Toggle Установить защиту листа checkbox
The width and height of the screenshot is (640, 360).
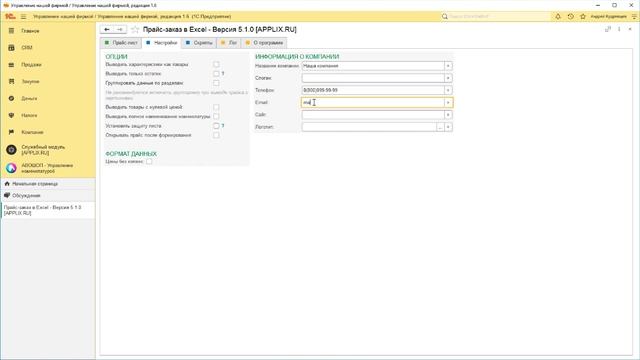(x=216, y=126)
